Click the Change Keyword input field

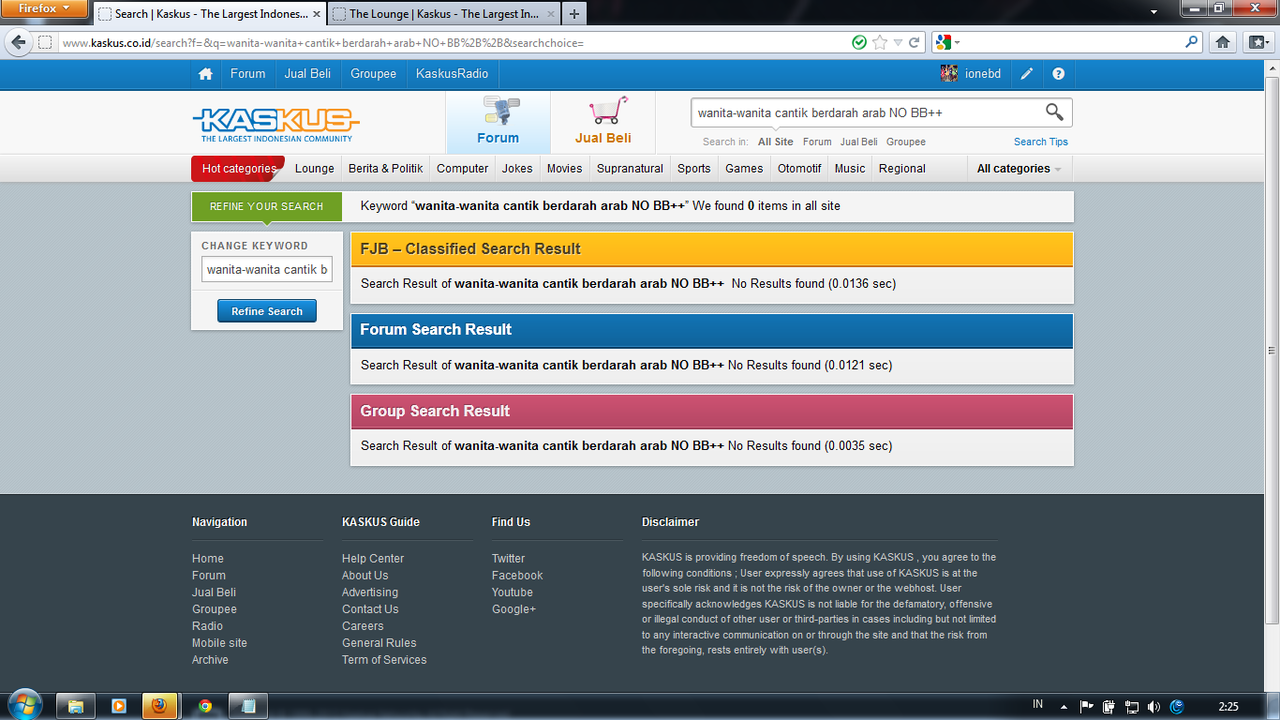tap(267, 270)
